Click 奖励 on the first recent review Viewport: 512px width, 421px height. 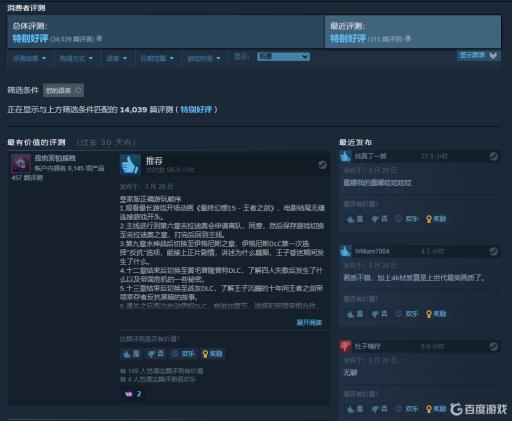click(436, 219)
